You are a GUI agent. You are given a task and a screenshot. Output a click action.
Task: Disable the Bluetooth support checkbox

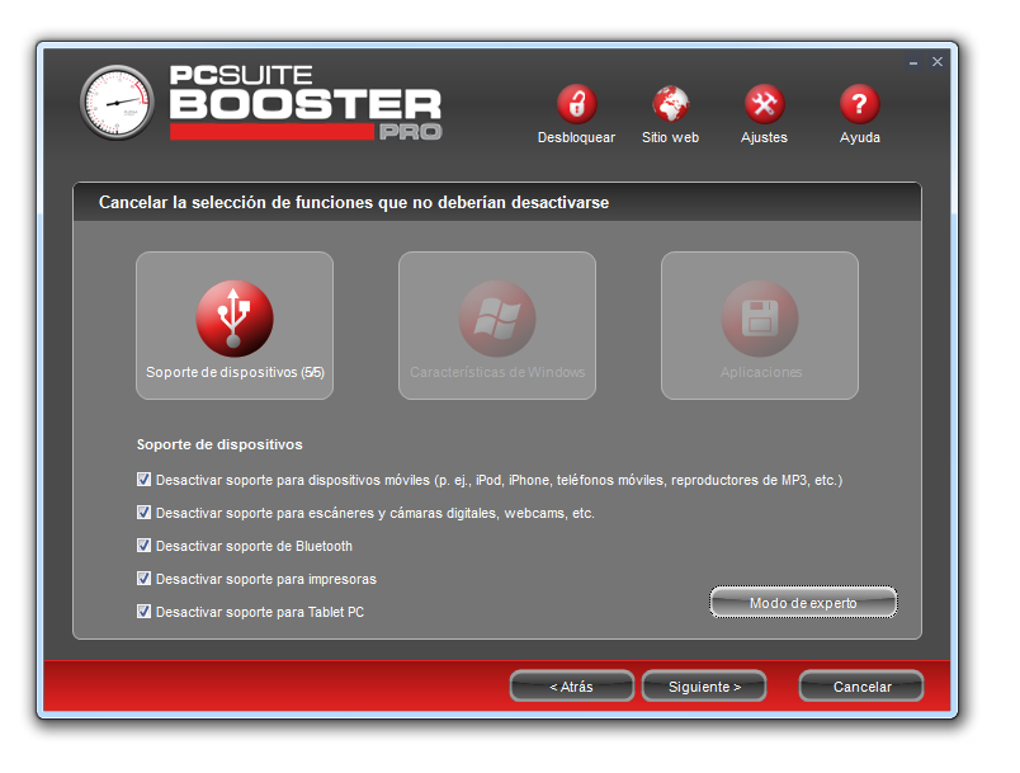coord(143,545)
